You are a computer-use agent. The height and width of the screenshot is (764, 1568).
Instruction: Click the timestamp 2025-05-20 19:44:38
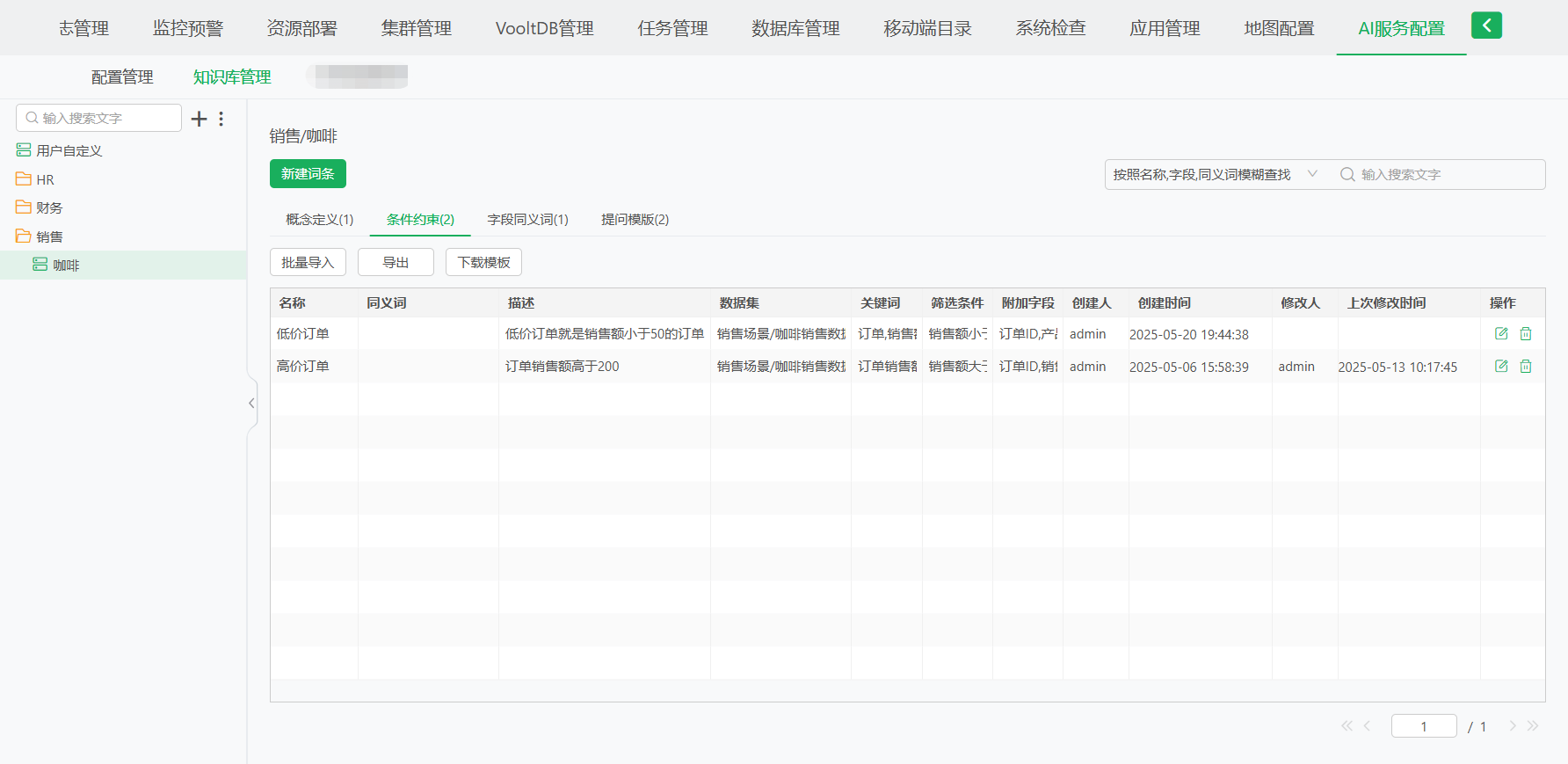coord(1189,334)
